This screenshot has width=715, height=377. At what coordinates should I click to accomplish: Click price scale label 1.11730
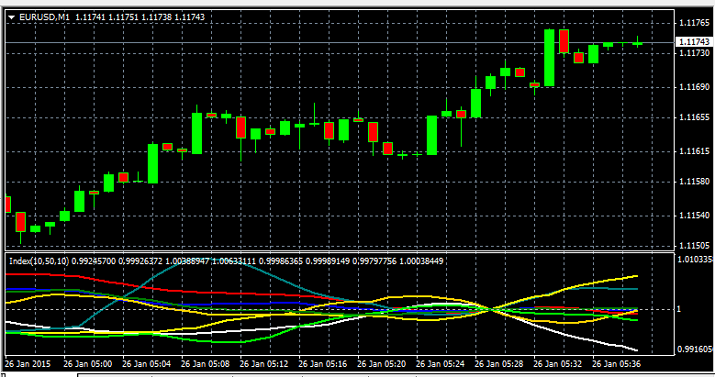(x=694, y=53)
